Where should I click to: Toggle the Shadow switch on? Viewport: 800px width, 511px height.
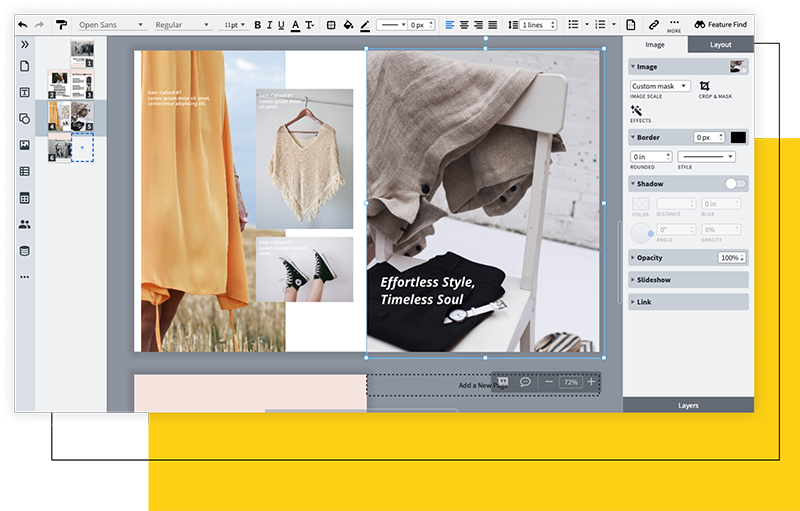(736, 184)
